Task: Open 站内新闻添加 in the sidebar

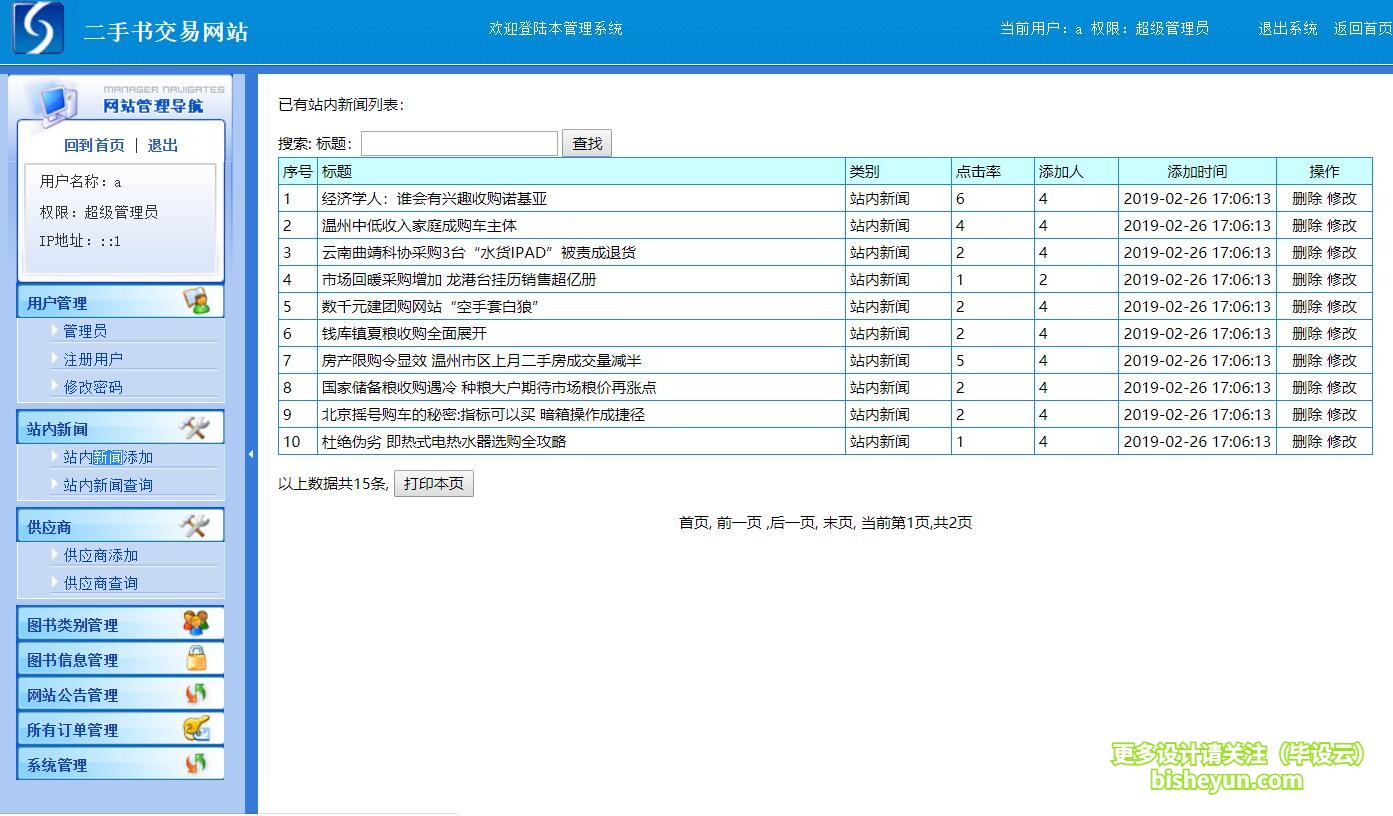Action: click(x=108, y=457)
